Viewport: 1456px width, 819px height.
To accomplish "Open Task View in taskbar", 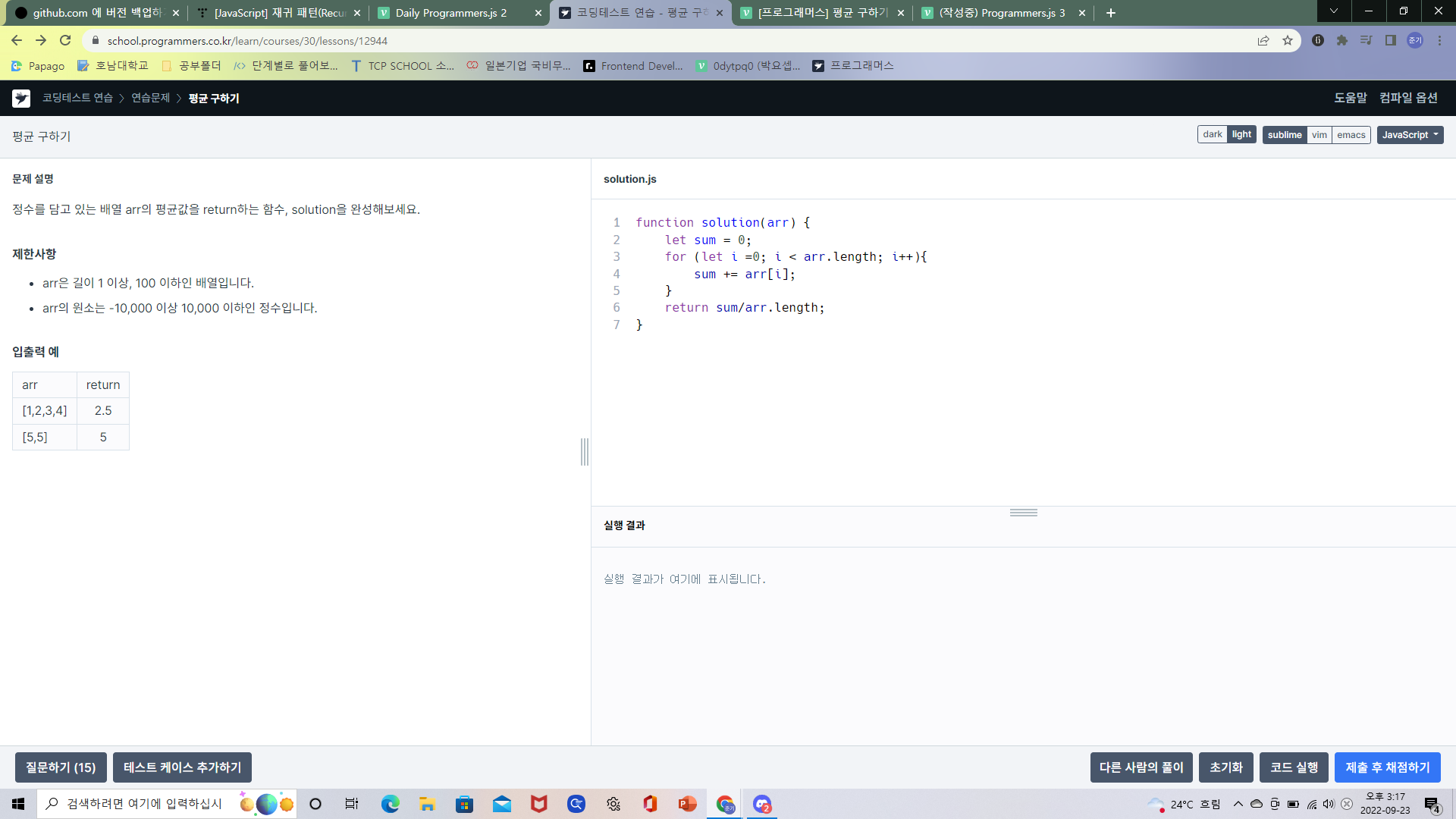I will point(352,804).
